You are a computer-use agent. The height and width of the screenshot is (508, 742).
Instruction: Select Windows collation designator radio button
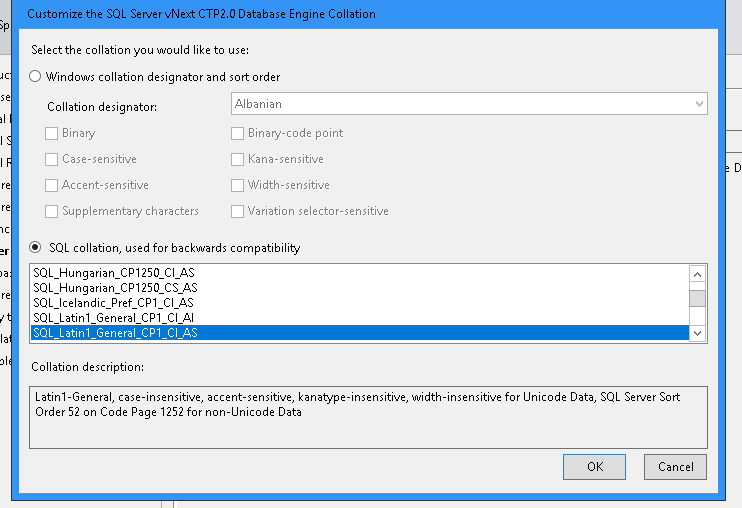(x=35, y=76)
